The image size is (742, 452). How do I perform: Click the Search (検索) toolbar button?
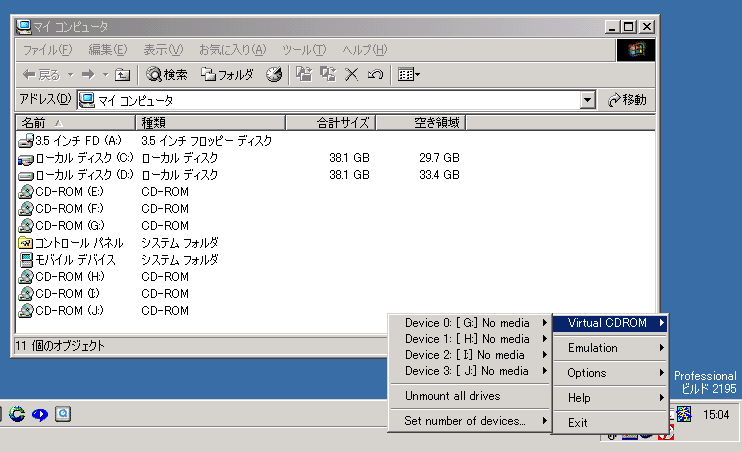[x=167, y=74]
